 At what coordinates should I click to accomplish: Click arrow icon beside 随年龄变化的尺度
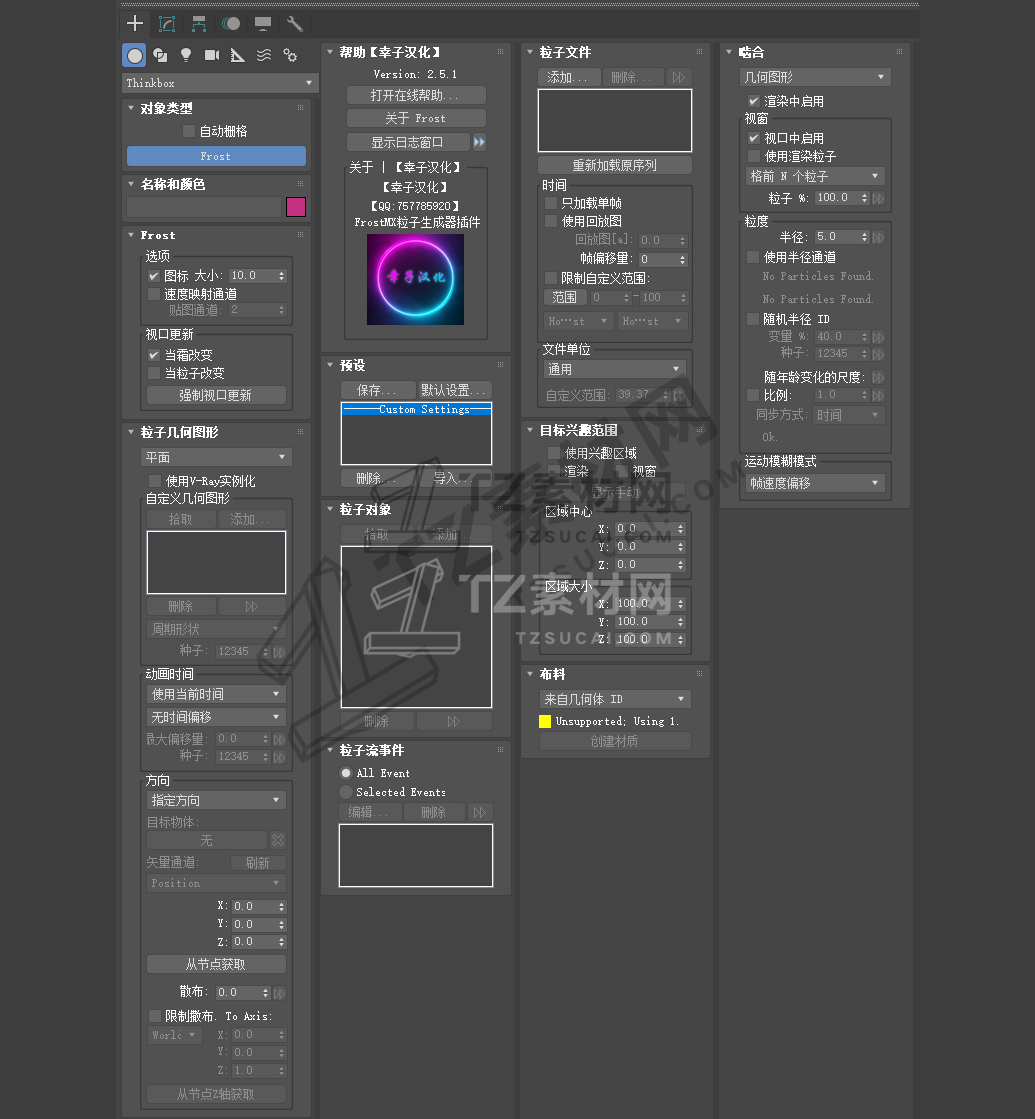point(879,377)
